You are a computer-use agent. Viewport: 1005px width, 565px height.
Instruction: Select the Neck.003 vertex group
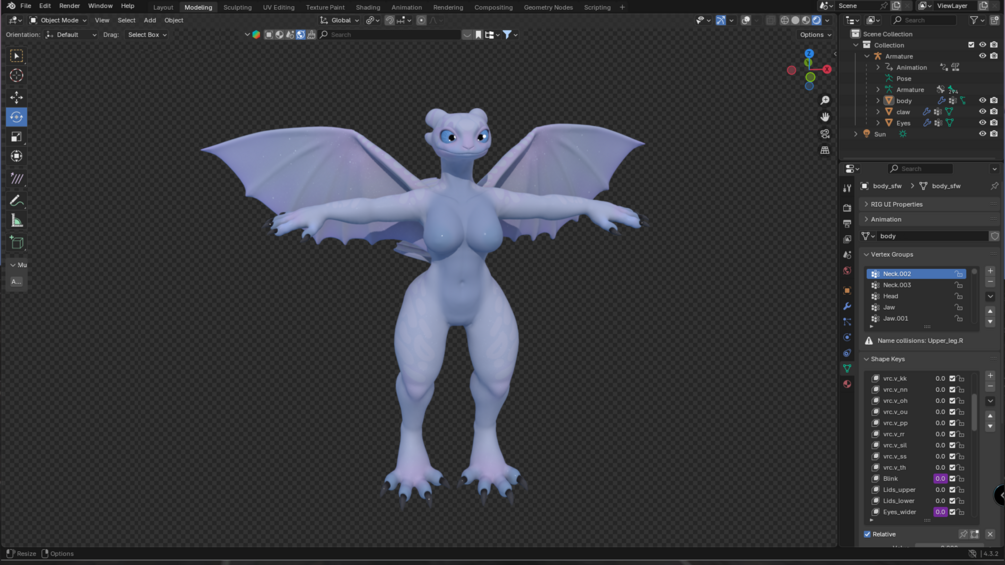[916, 285]
